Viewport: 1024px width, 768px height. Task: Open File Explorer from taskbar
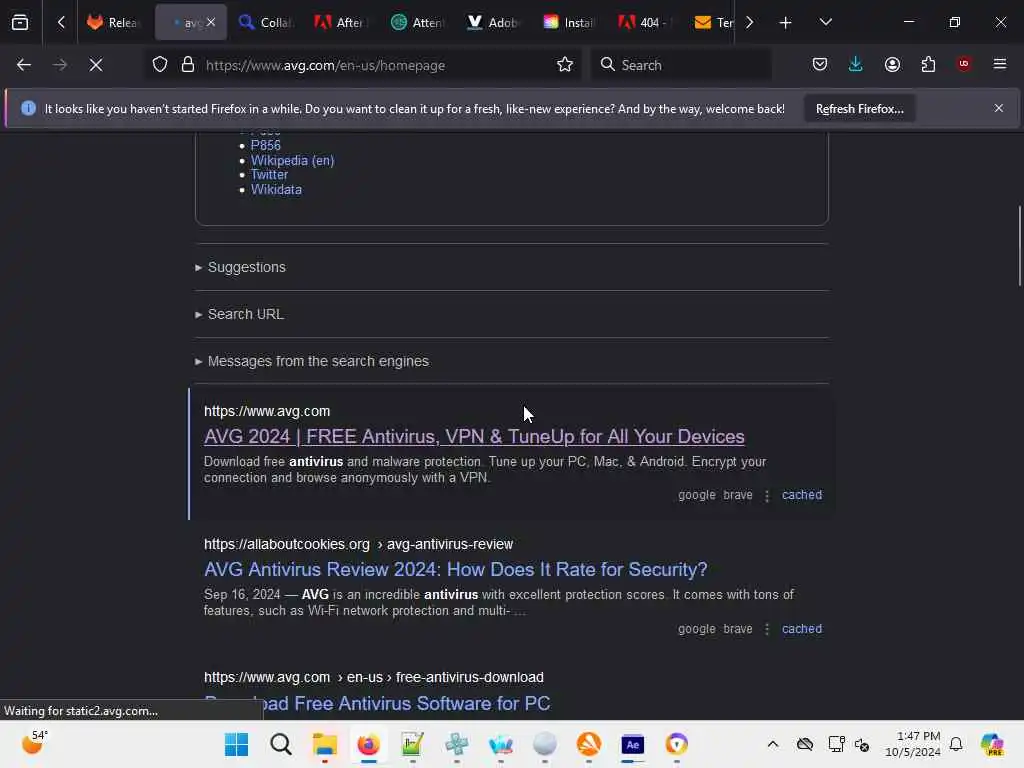click(x=325, y=744)
